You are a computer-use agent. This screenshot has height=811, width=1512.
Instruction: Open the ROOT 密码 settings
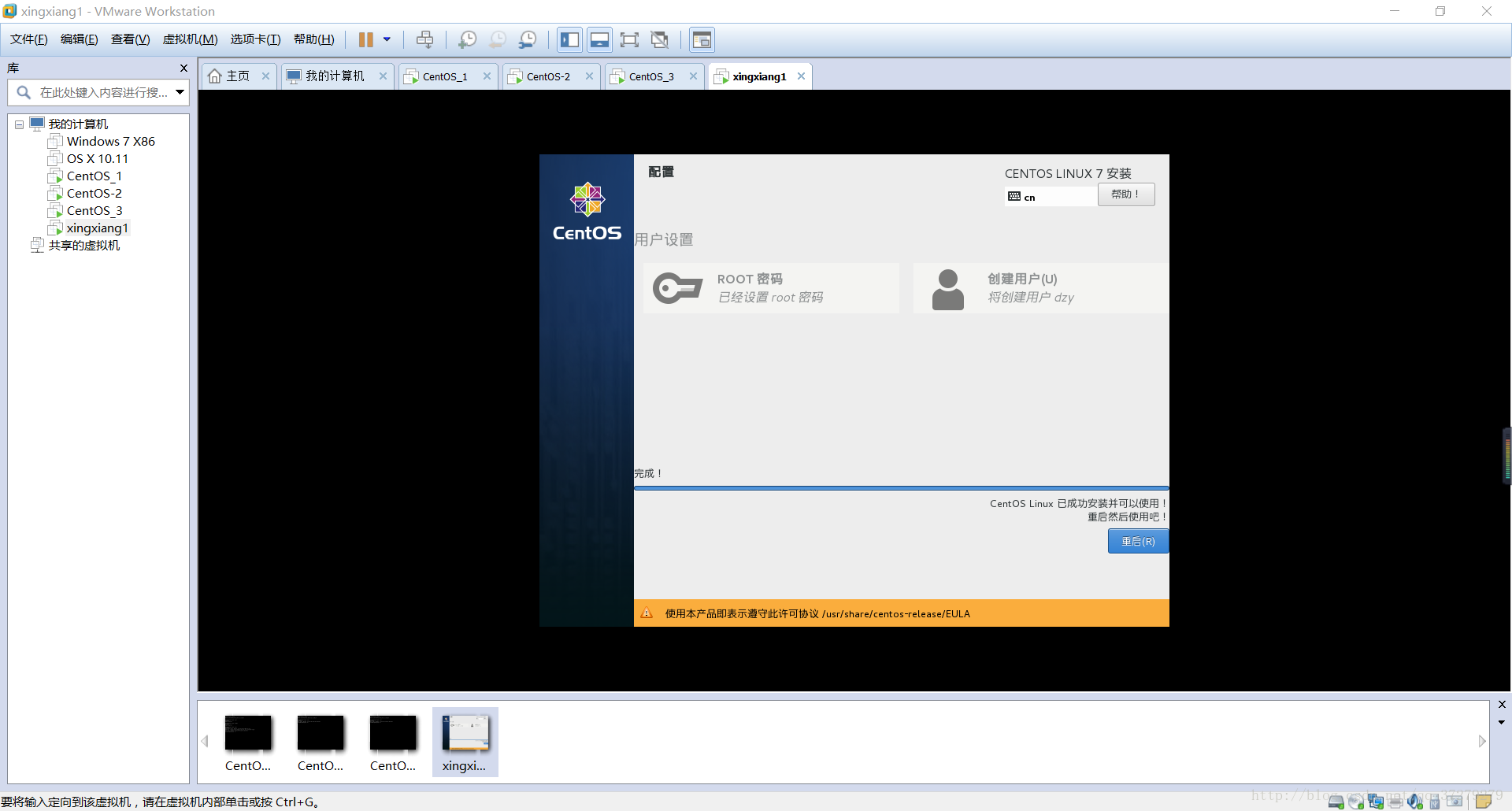[x=771, y=288]
